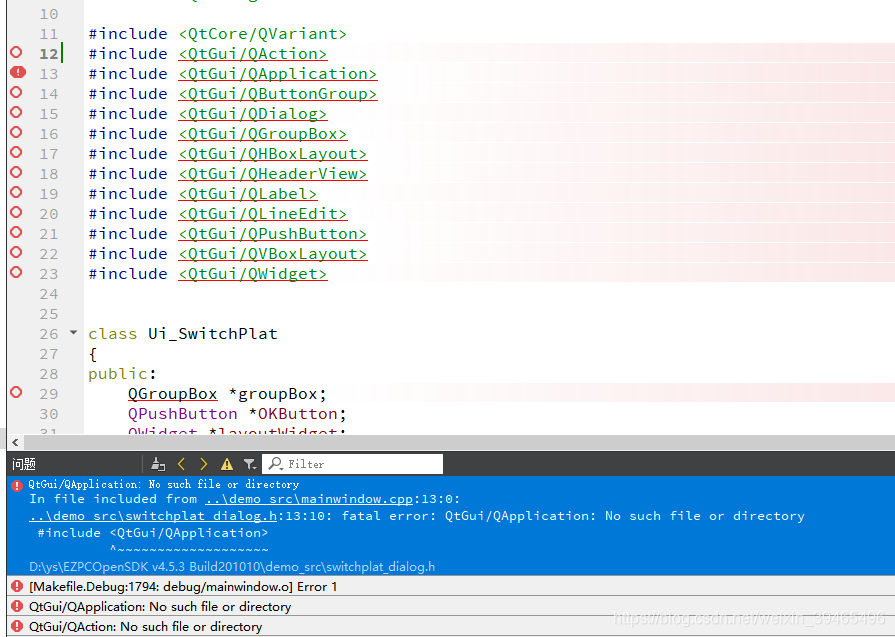The width and height of the screenshot is (895, 637).
Task: Select the QtGui/QAction no such file issue
Action: [451, 626]
